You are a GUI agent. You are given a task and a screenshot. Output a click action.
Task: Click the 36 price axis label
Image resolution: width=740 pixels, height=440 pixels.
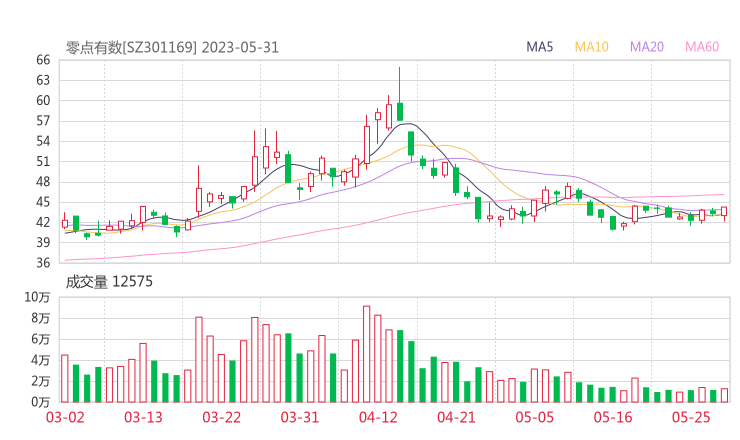(x=43, y=263)
